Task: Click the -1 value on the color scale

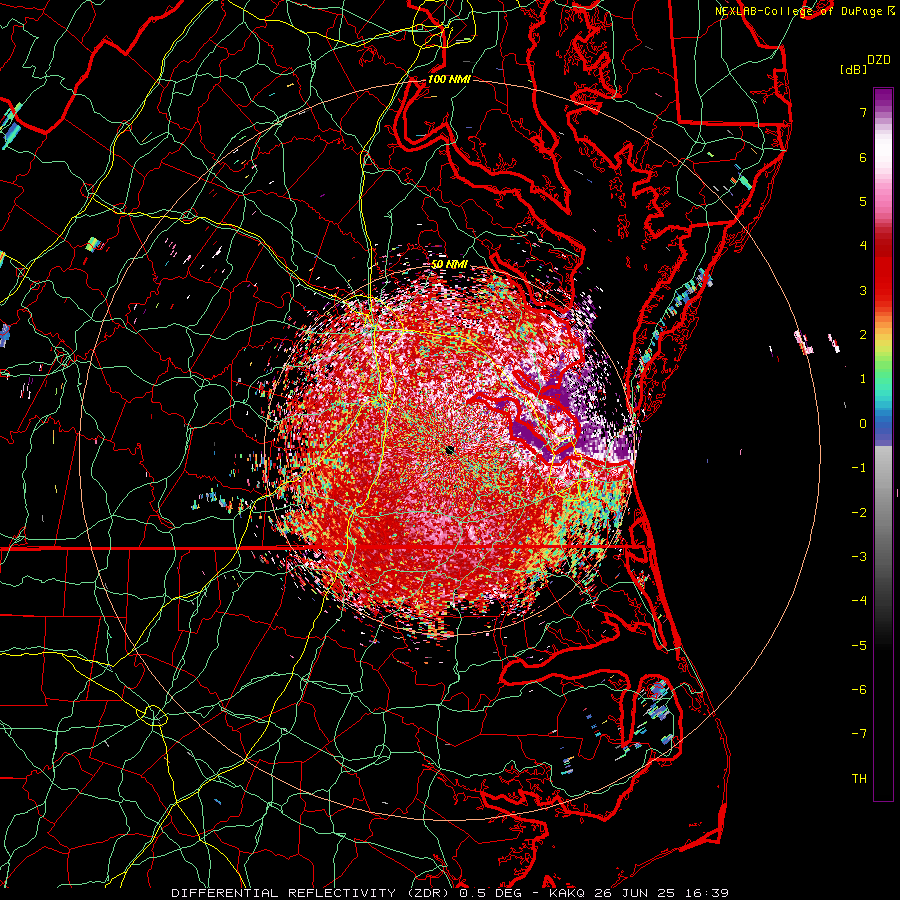Action: click(x=859, y=468)
